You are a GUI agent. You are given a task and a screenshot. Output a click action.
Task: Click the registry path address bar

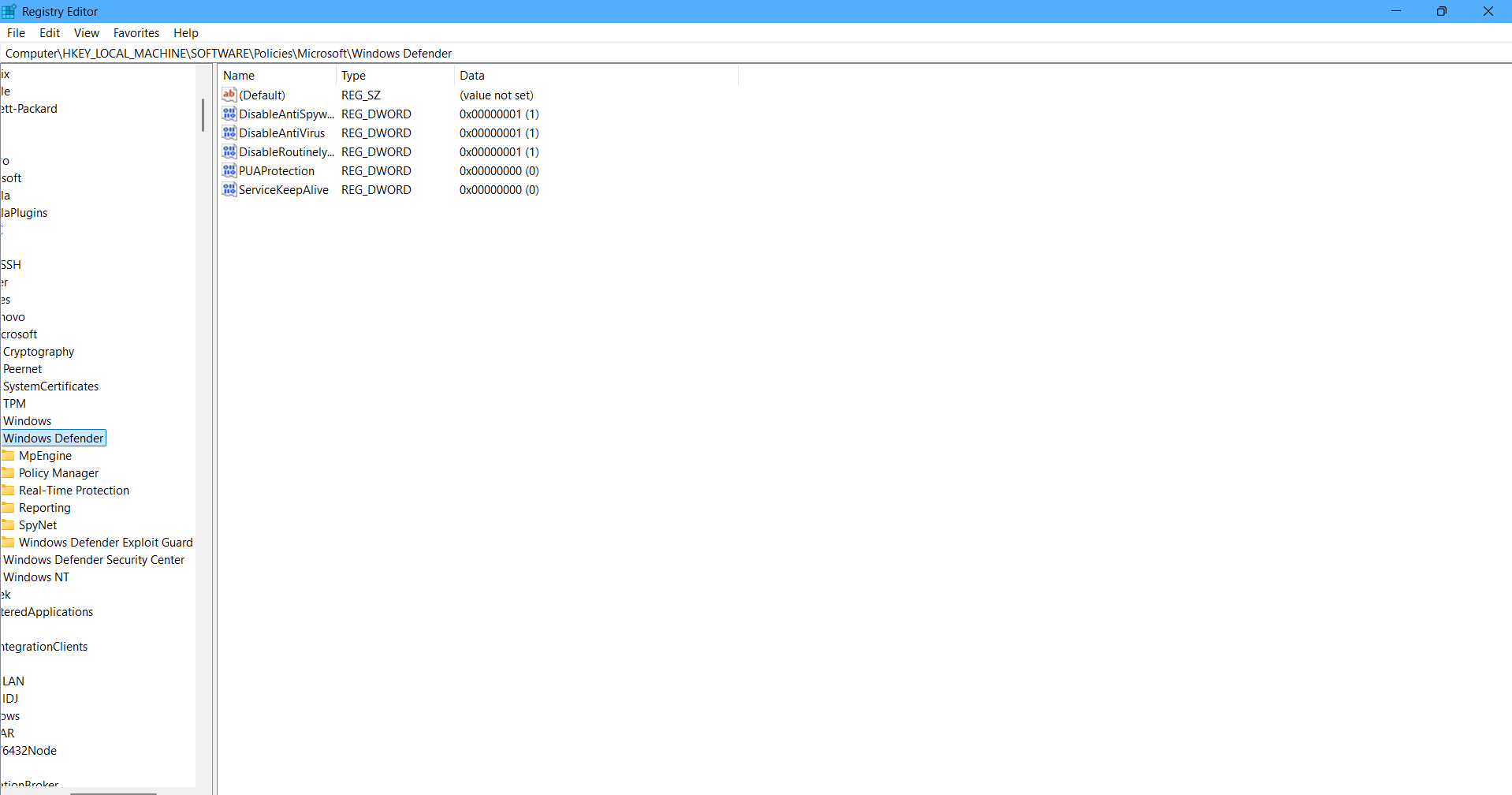click(756, 54)
